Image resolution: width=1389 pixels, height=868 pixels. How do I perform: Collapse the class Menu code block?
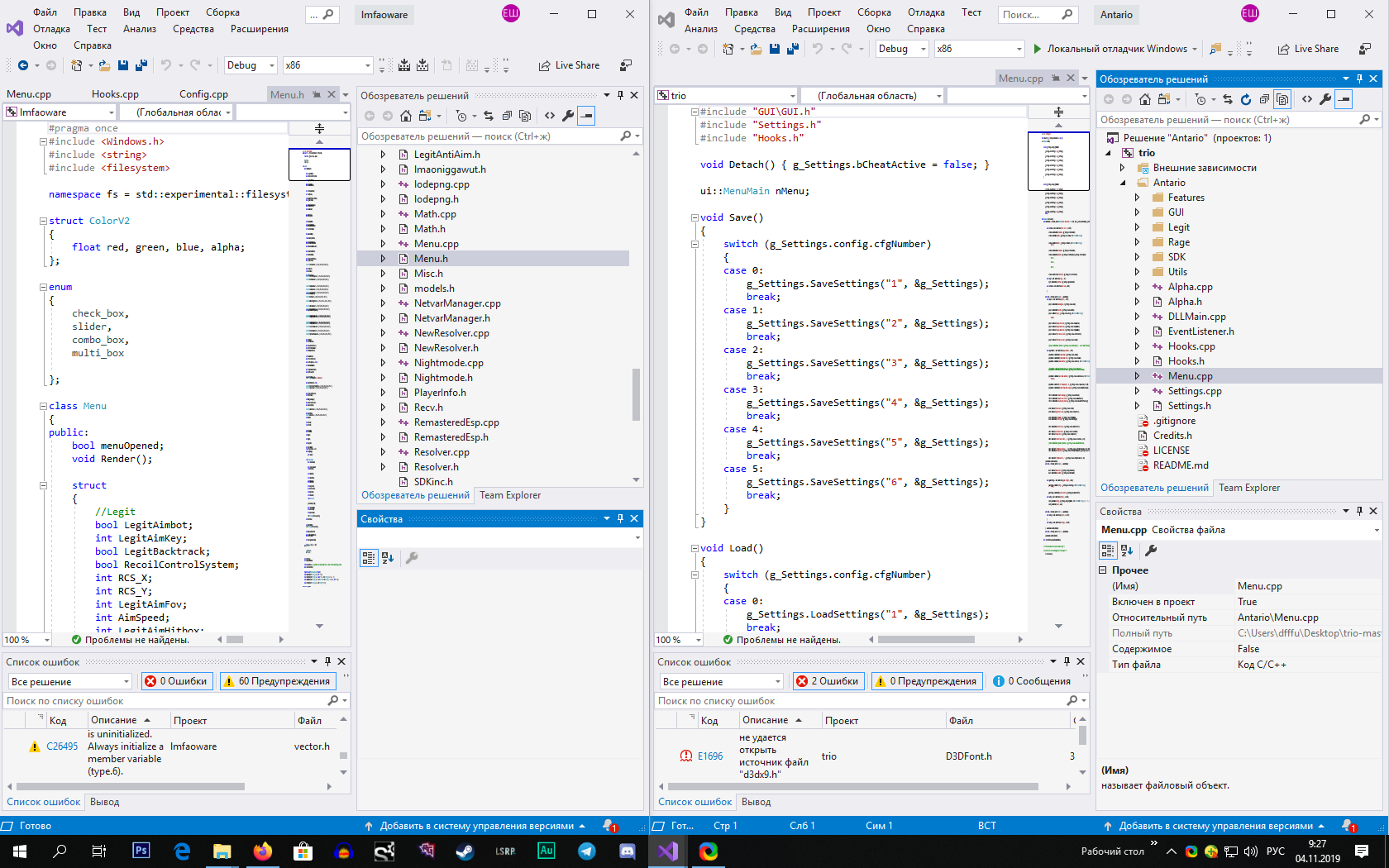(43, 406)
